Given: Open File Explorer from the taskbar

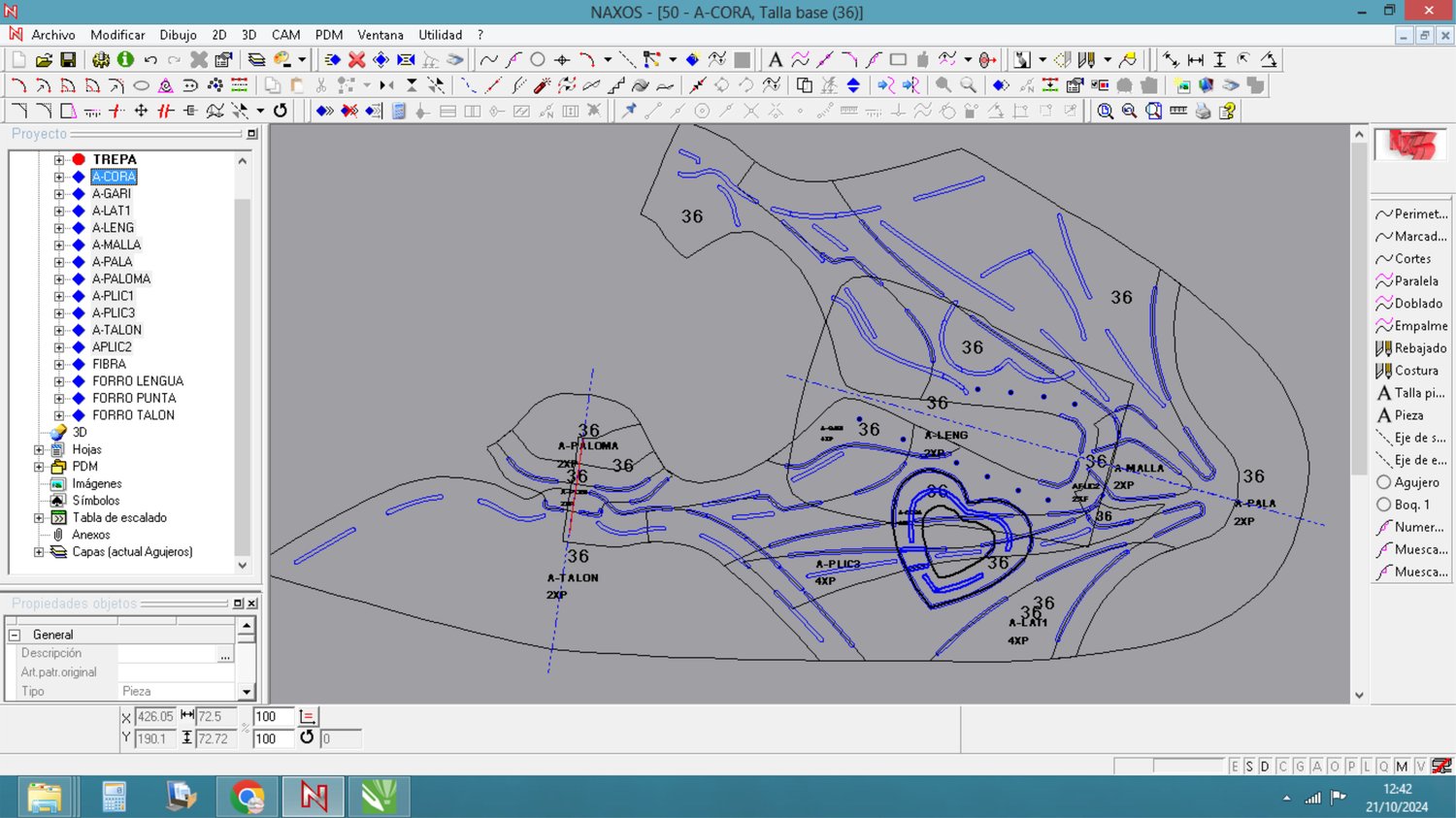Looking at the screenshot, I should 45,797.
